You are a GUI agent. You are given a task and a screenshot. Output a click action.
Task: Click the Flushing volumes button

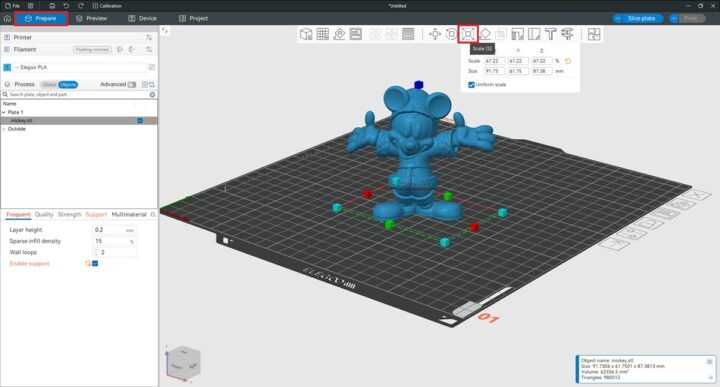tap(92, 50)
